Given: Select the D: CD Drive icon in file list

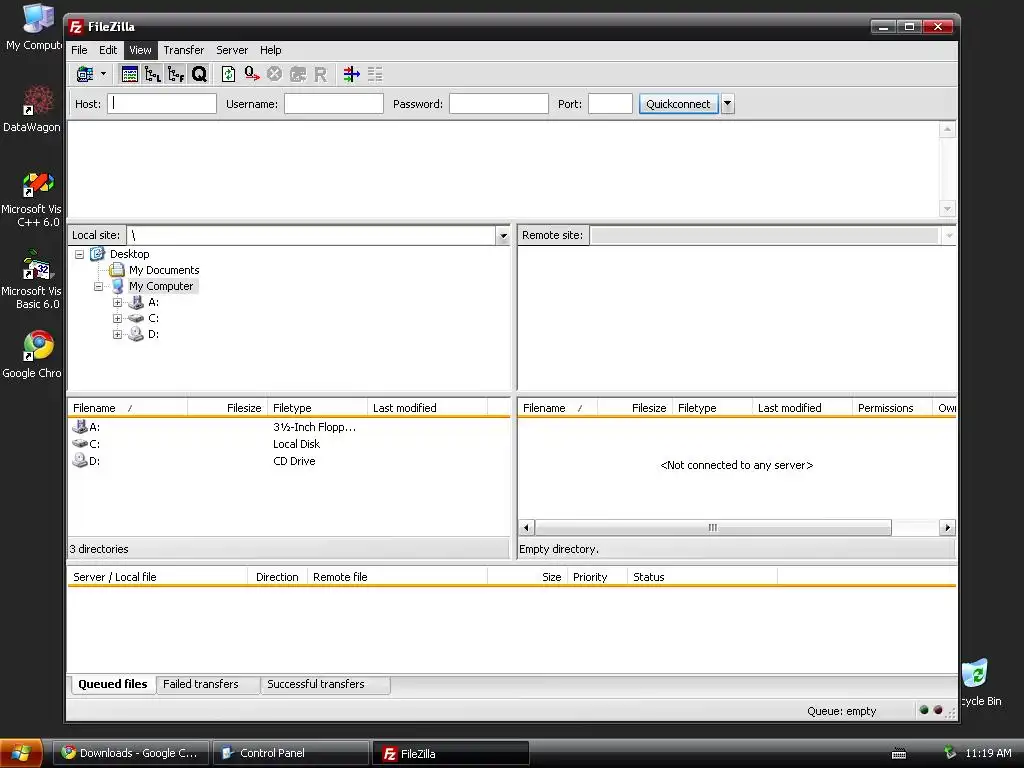Looking at the screenshot, I should (80, 460).
